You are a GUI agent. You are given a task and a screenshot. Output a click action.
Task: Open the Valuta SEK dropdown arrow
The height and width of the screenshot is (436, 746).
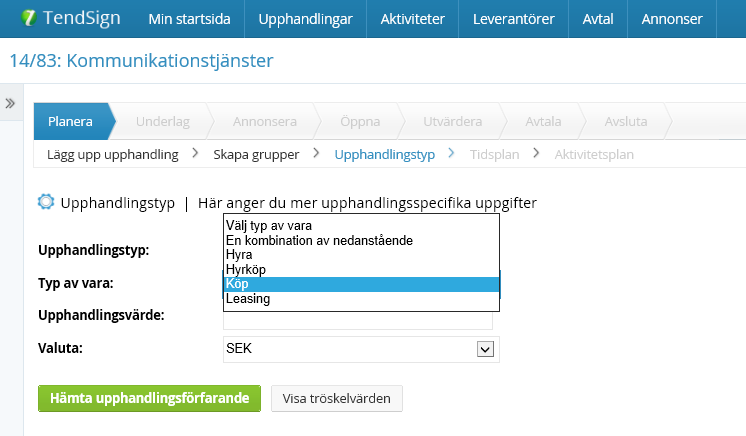pos(485,349)
